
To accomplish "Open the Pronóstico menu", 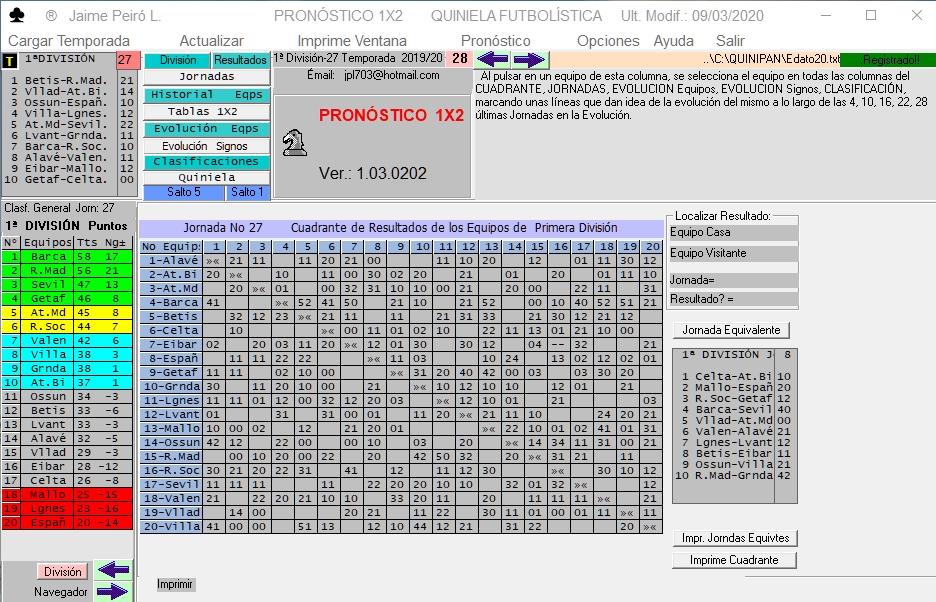I will (x=495, y=41).
